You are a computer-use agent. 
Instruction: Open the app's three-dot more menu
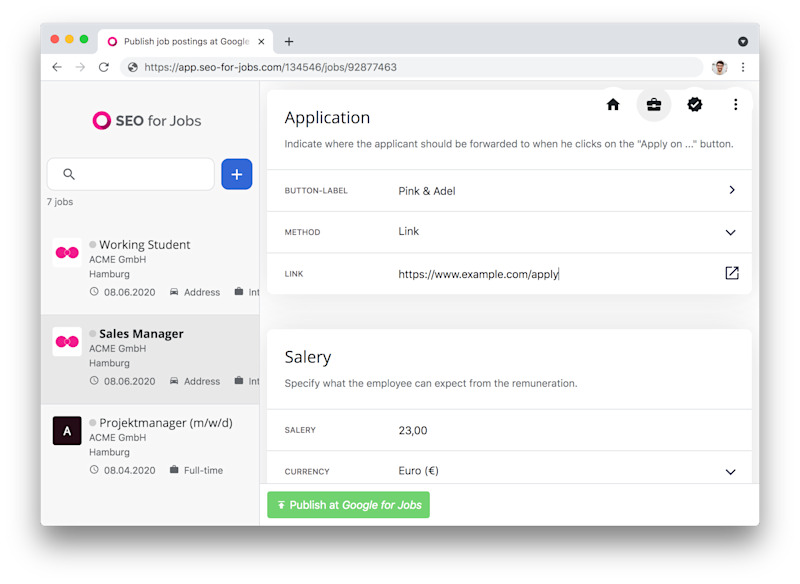point(735,105)
